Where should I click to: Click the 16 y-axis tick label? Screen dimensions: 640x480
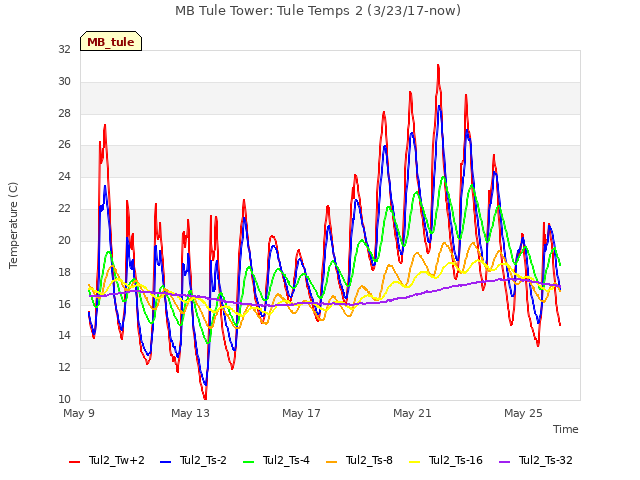(64, 304)
